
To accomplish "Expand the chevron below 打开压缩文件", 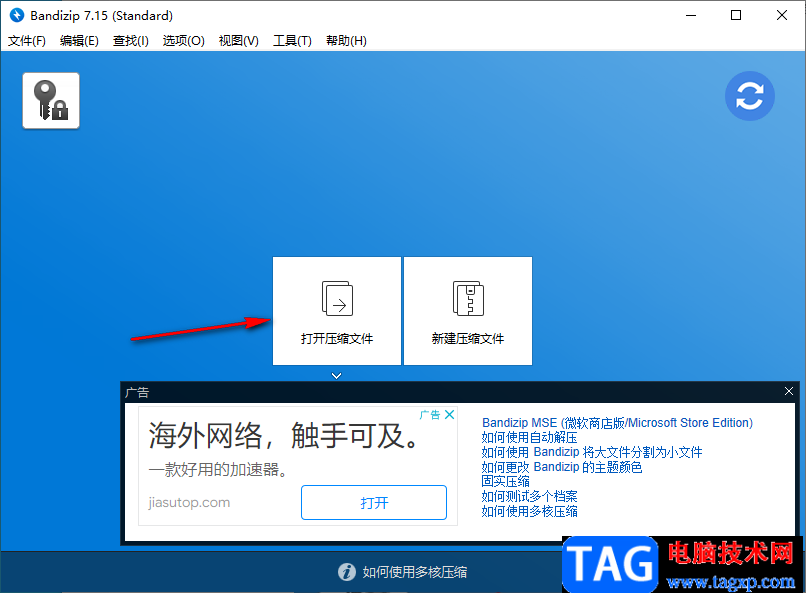I will point(337,376).
